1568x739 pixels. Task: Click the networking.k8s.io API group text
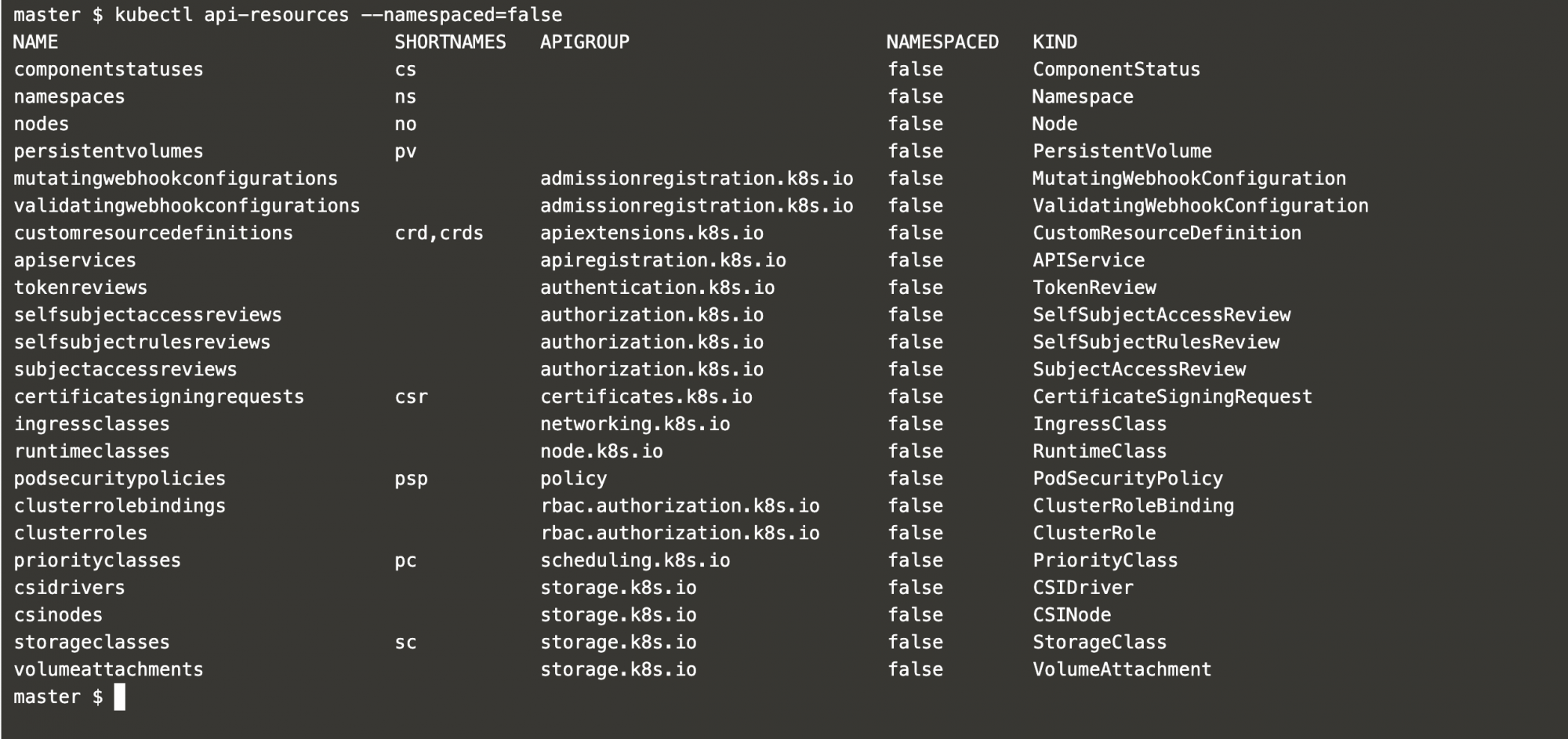point(635,424)
